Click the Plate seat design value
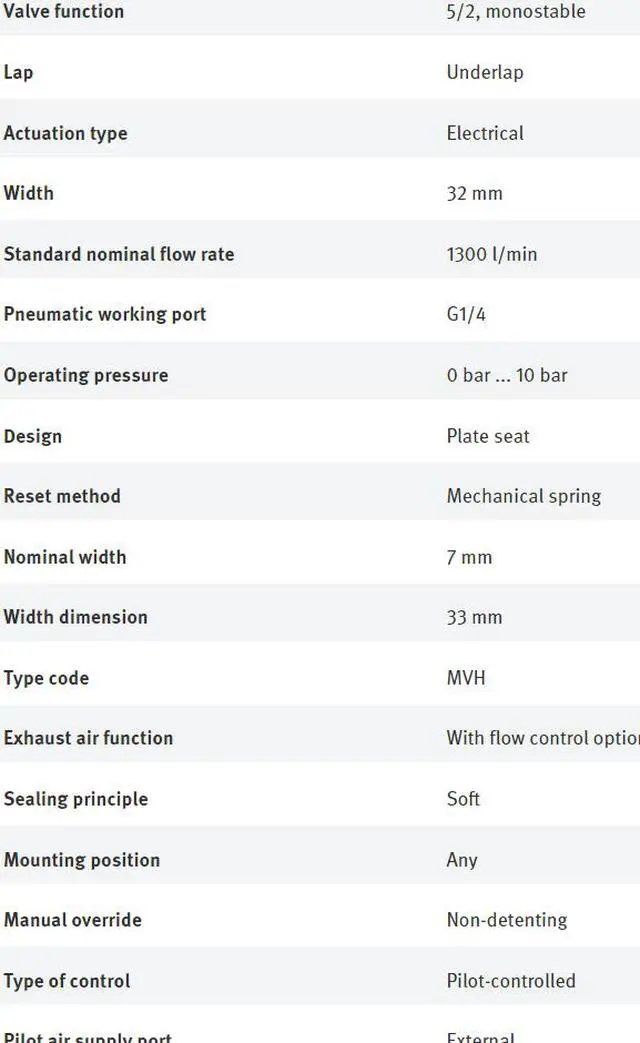The width and height of the screenshot is (640, 1043). (488, 436)
